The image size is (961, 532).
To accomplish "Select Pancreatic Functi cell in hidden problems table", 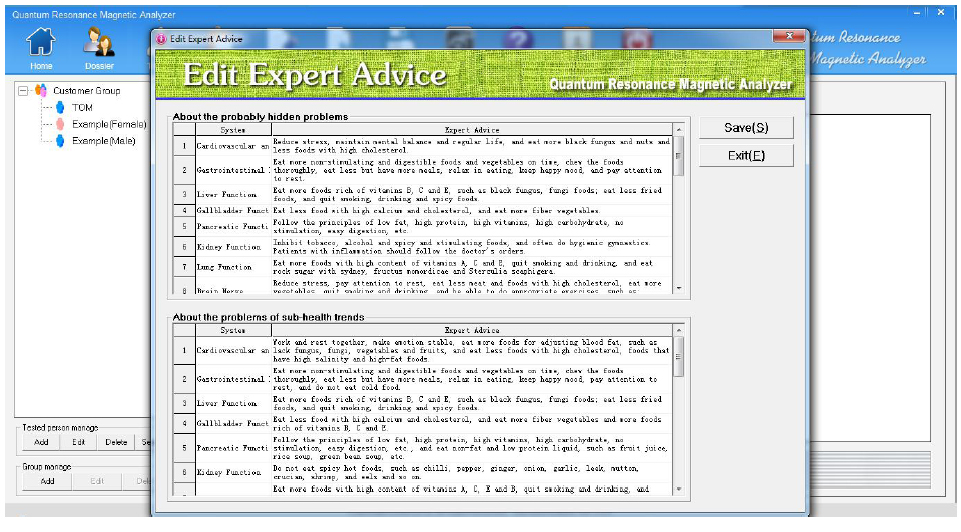I will (x=233, y=227).
